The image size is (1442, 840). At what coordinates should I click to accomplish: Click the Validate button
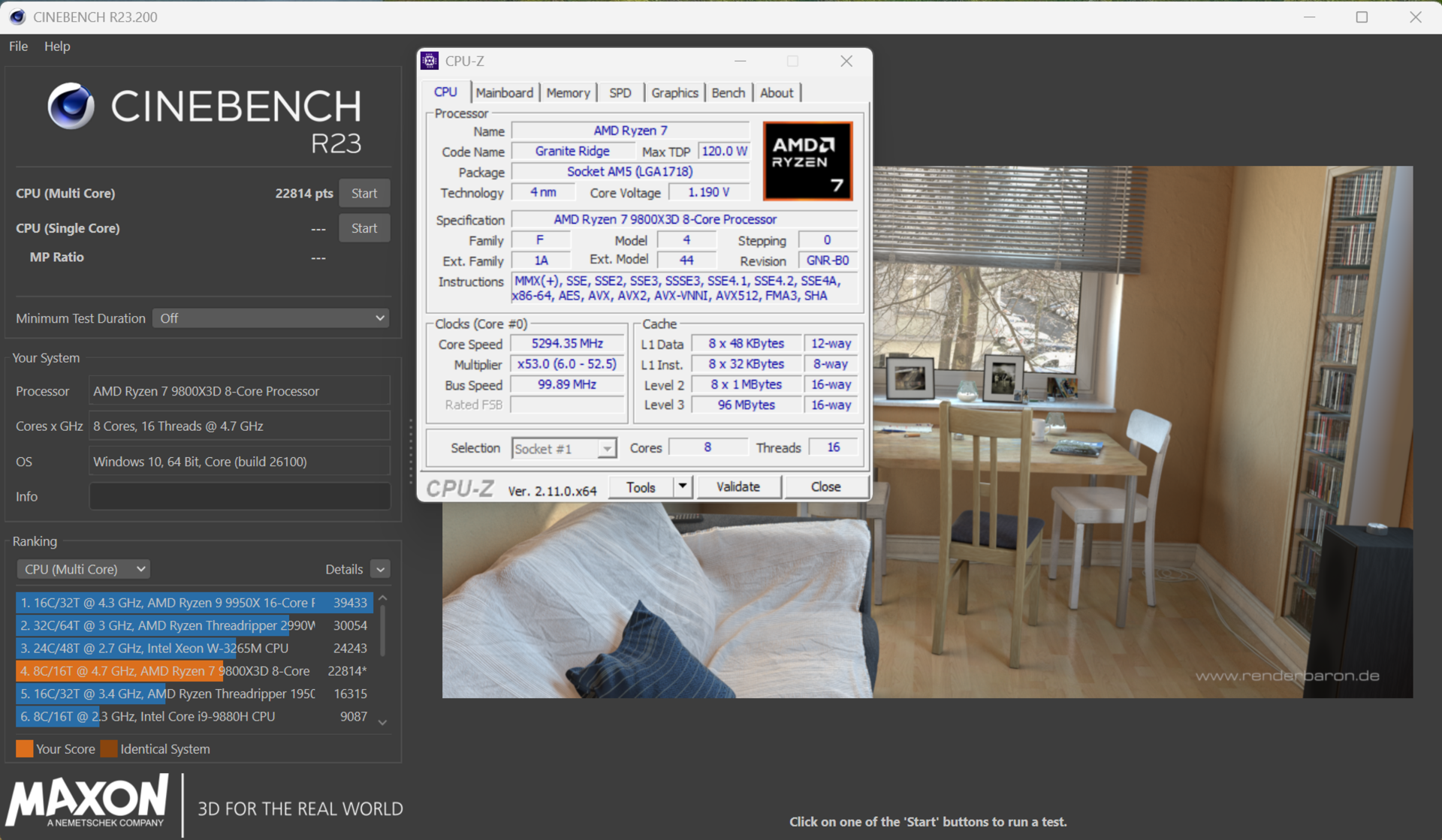coord(738,487)
